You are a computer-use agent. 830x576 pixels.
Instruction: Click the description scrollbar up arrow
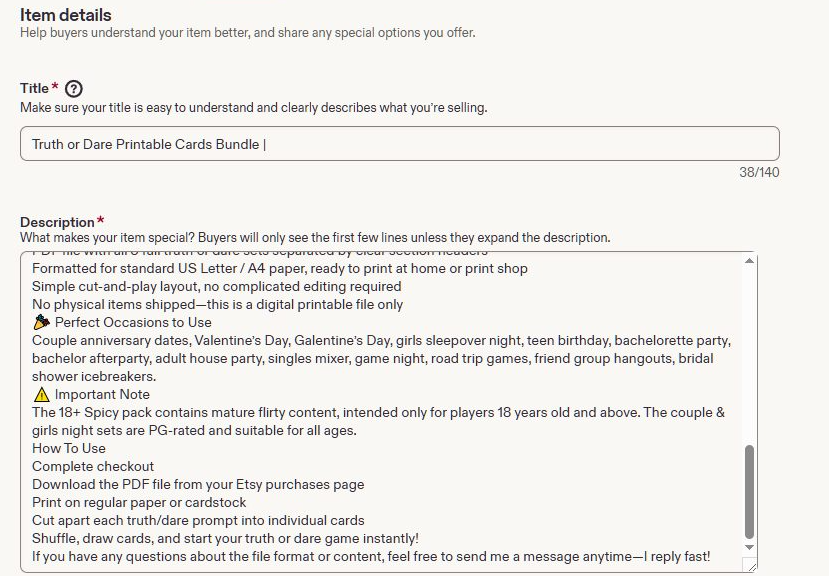click(749, 260)
